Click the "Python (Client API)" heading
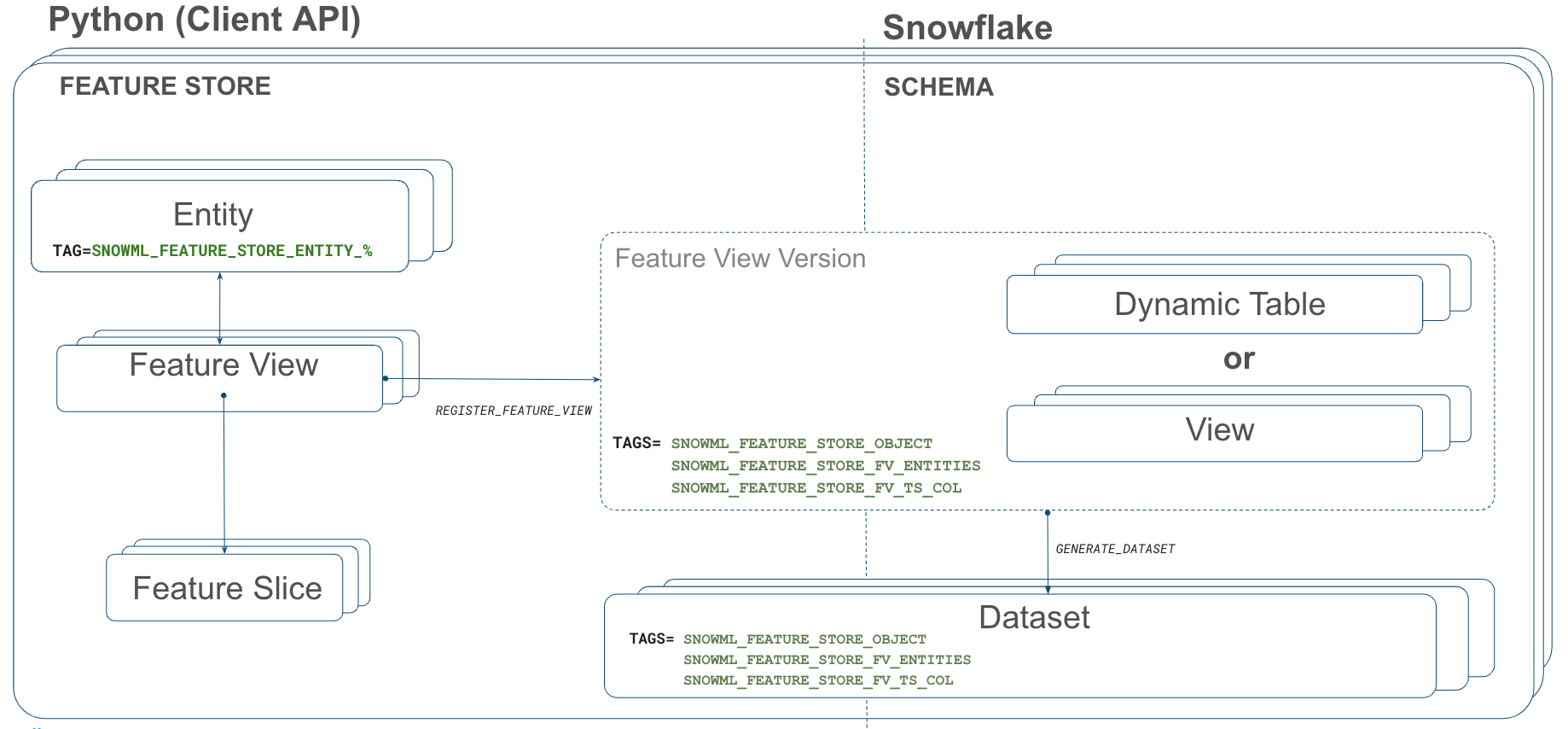Viewport: 1568px width, 729px height. click(205, 20)
